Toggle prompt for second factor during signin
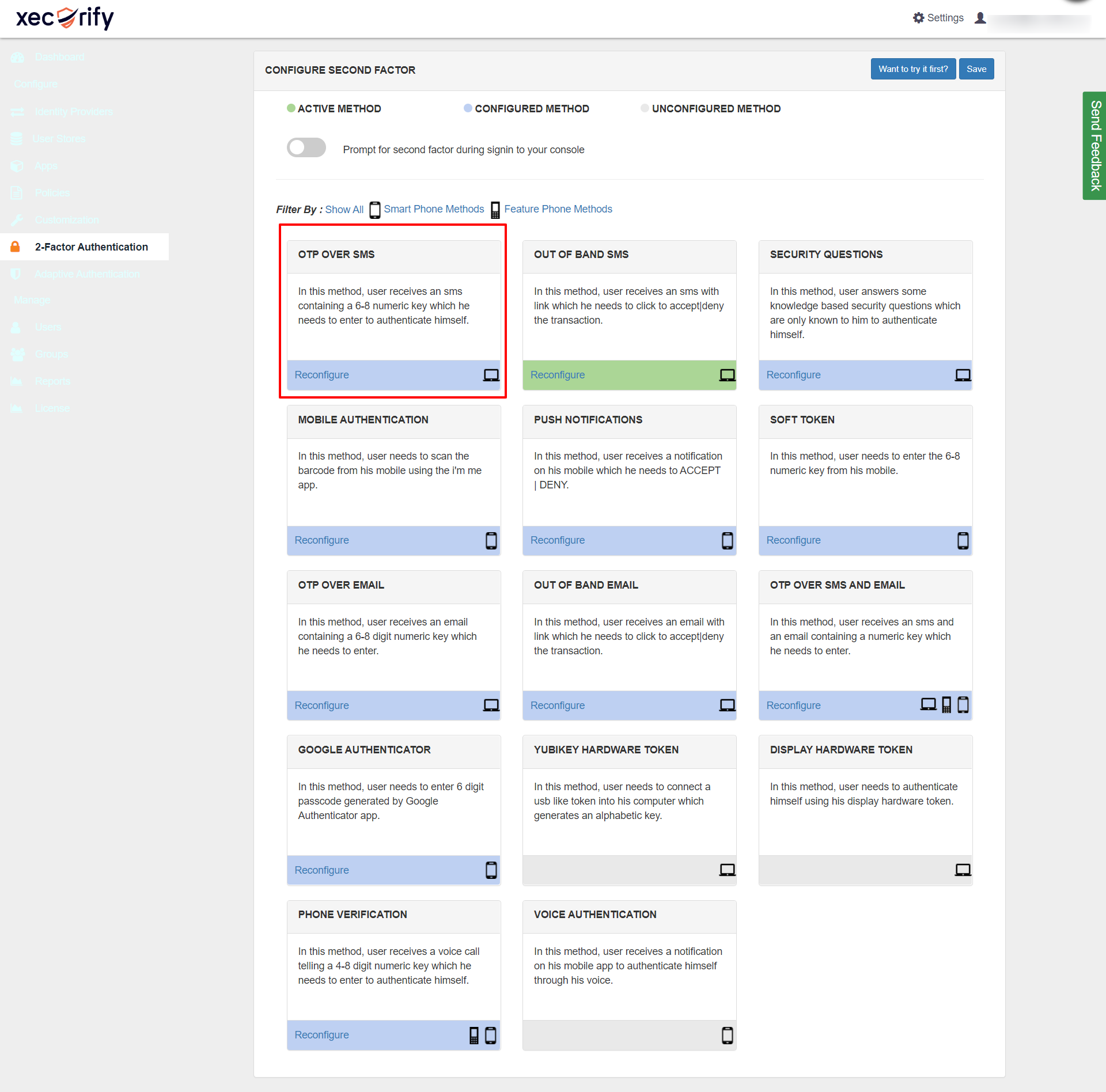 click(305, 149)
